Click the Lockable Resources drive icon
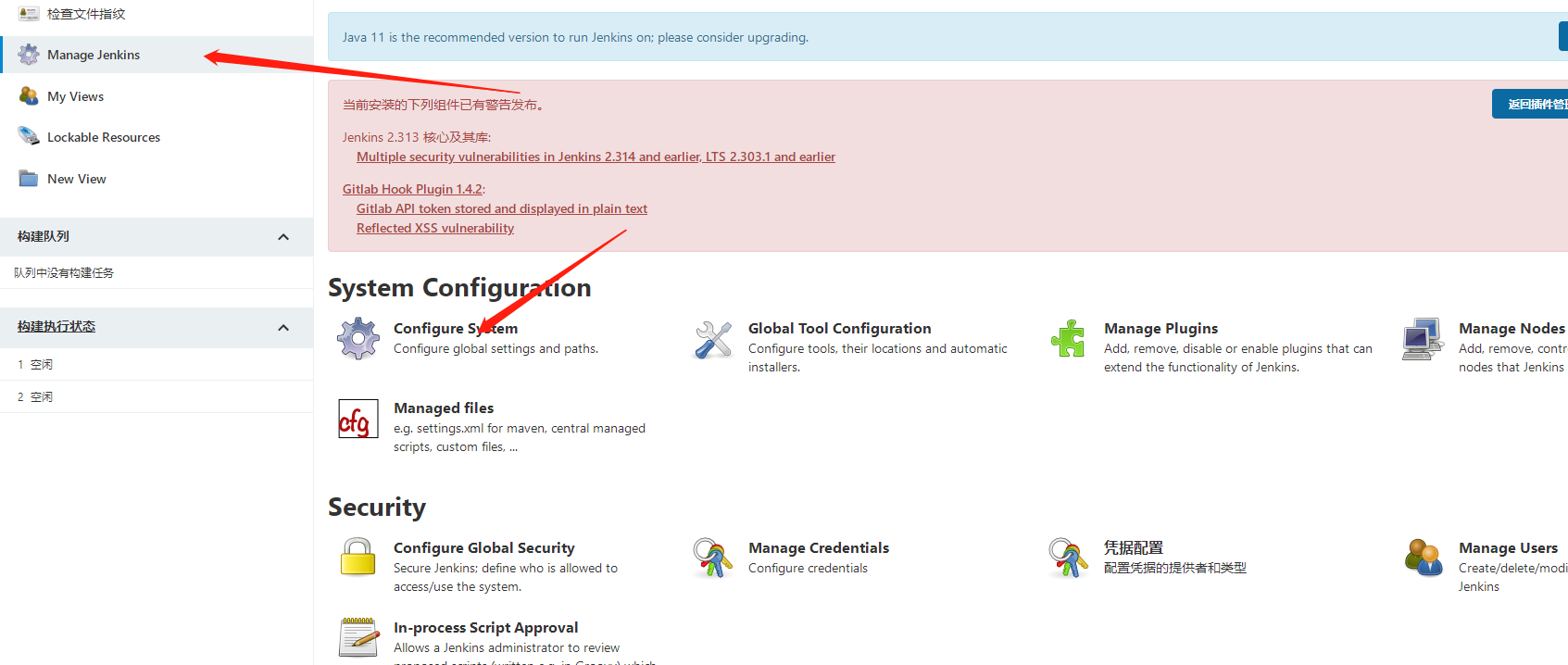Screen dimensions: 1568x665 point(29,137)
